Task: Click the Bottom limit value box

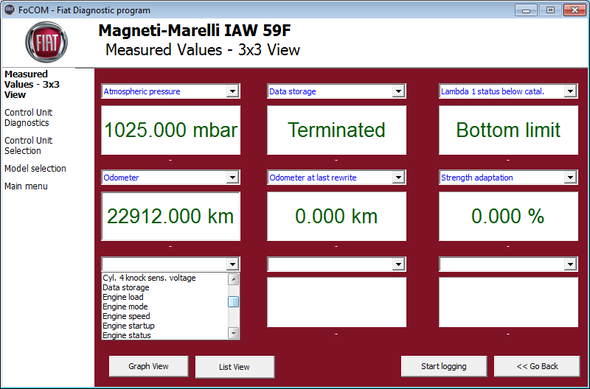Action: tap(508, 130)
